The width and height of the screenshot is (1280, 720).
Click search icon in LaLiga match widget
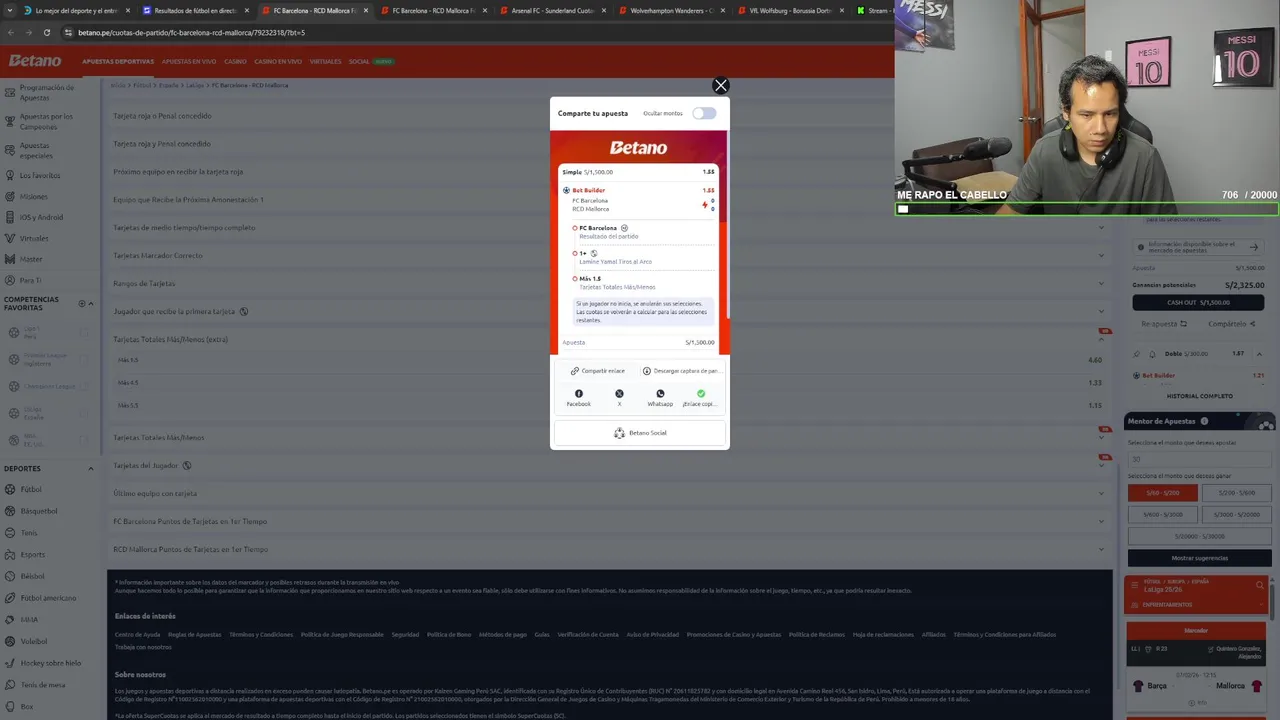click(x=1260, y=585)
